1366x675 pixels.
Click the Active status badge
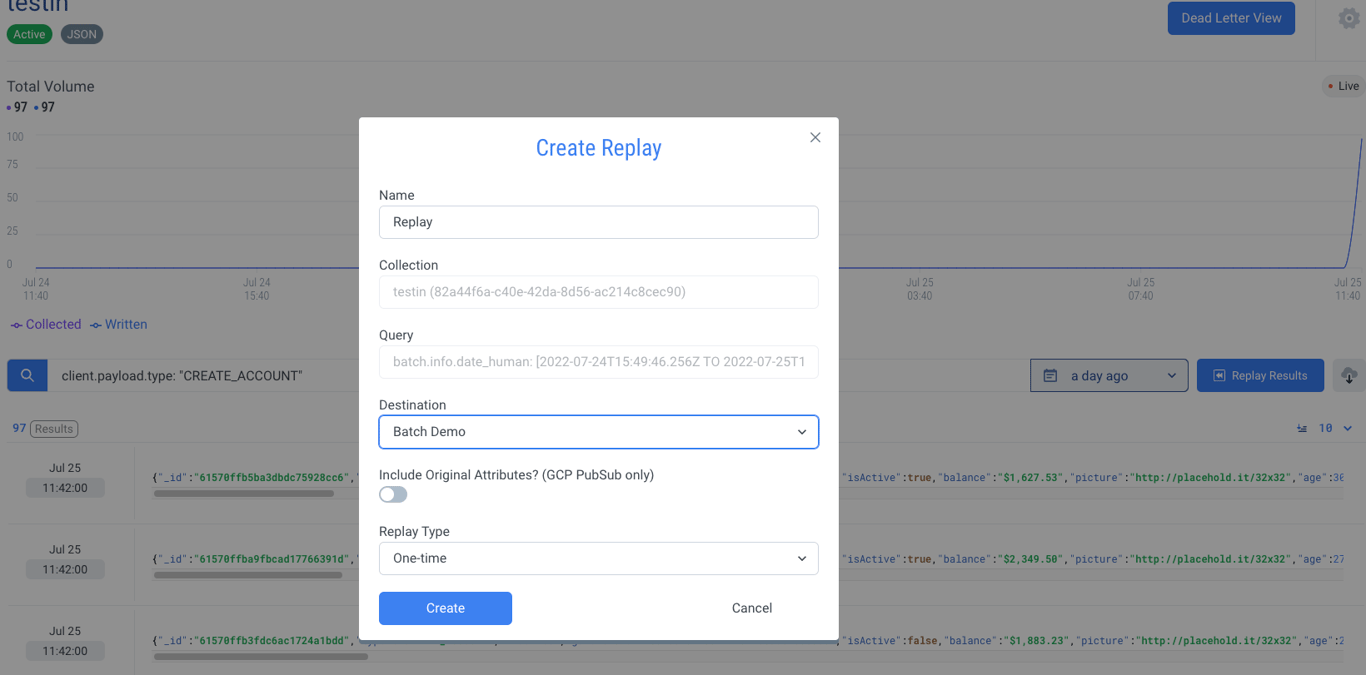pyautogui.click(x=29, y=34)
